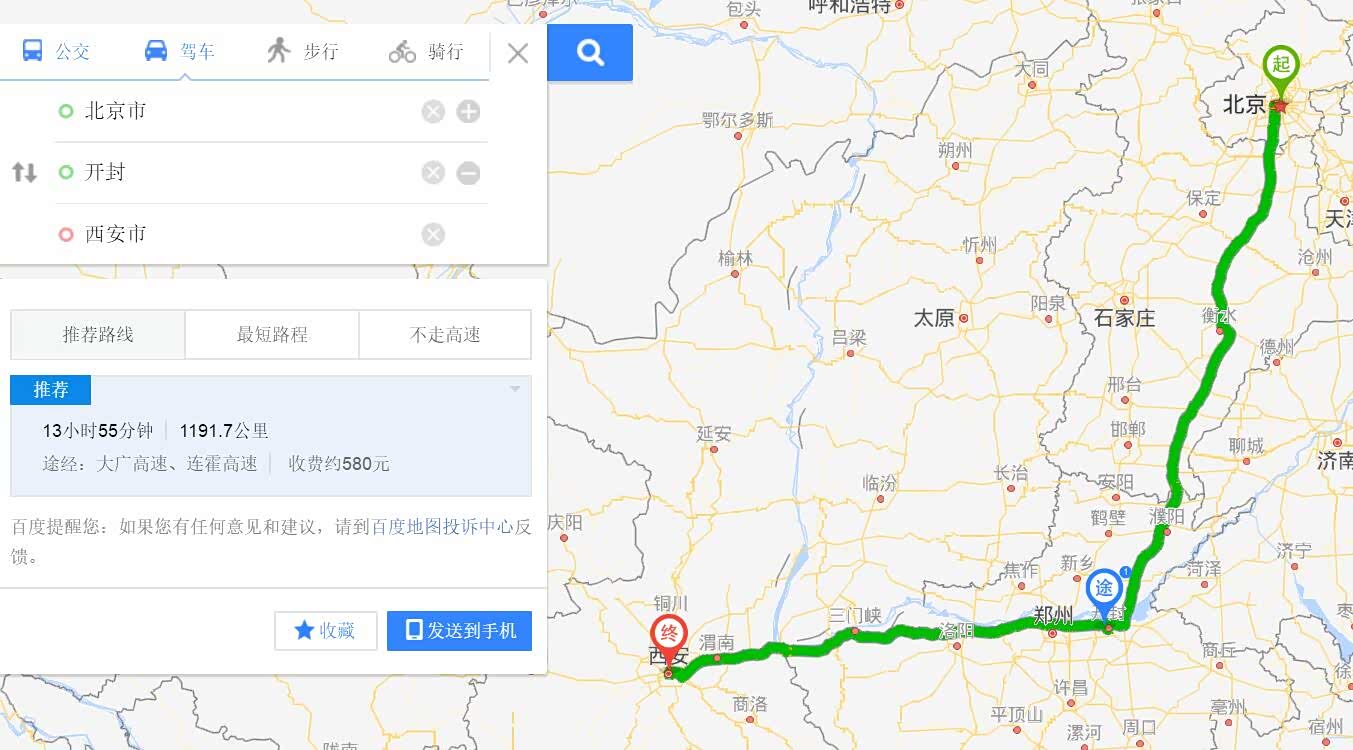The width and height of the screenshot is (1353, 750).
Task: Choose the 骑行 cycling mode
Action: pos(426,51)
